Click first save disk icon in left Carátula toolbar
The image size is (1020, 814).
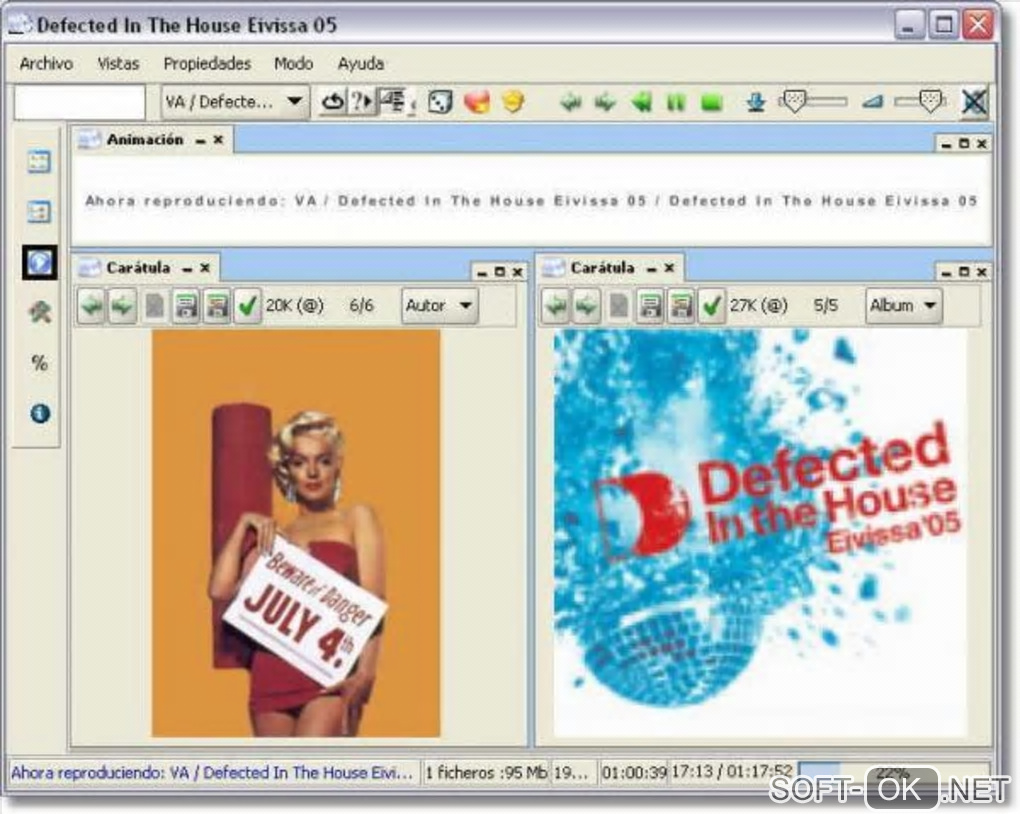[186, 305]
